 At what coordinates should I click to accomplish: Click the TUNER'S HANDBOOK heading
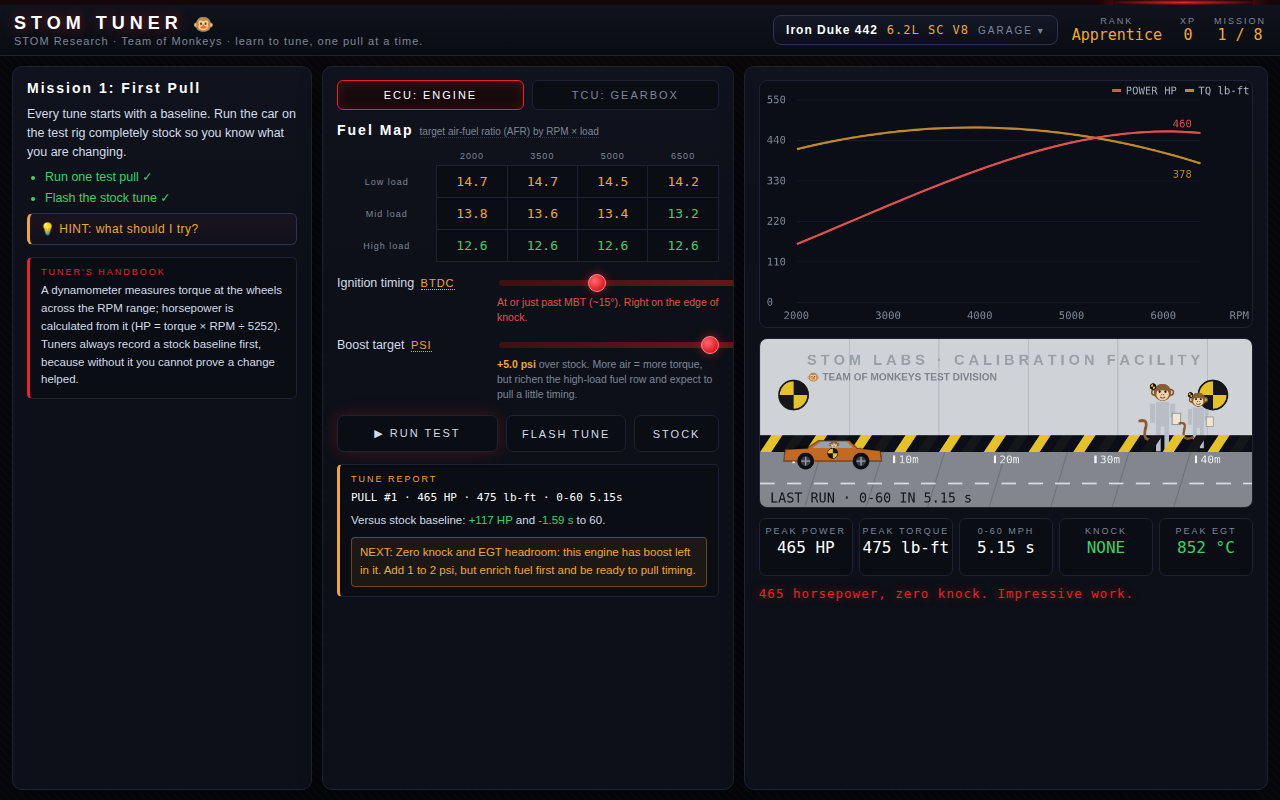(104, 272)
